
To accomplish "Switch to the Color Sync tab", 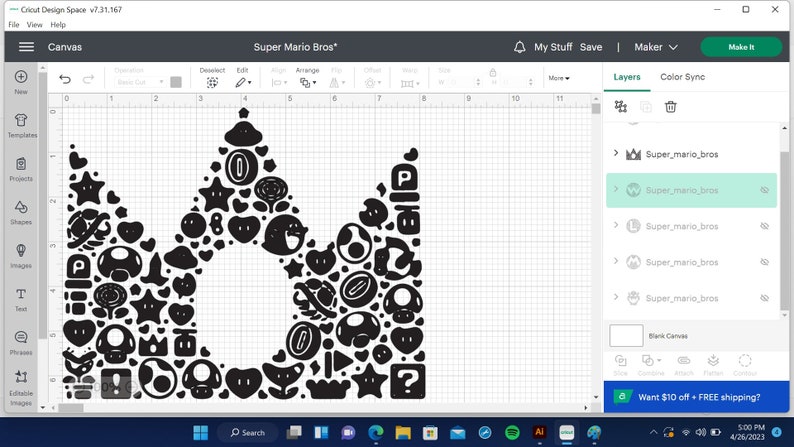I will pos(682,77).
